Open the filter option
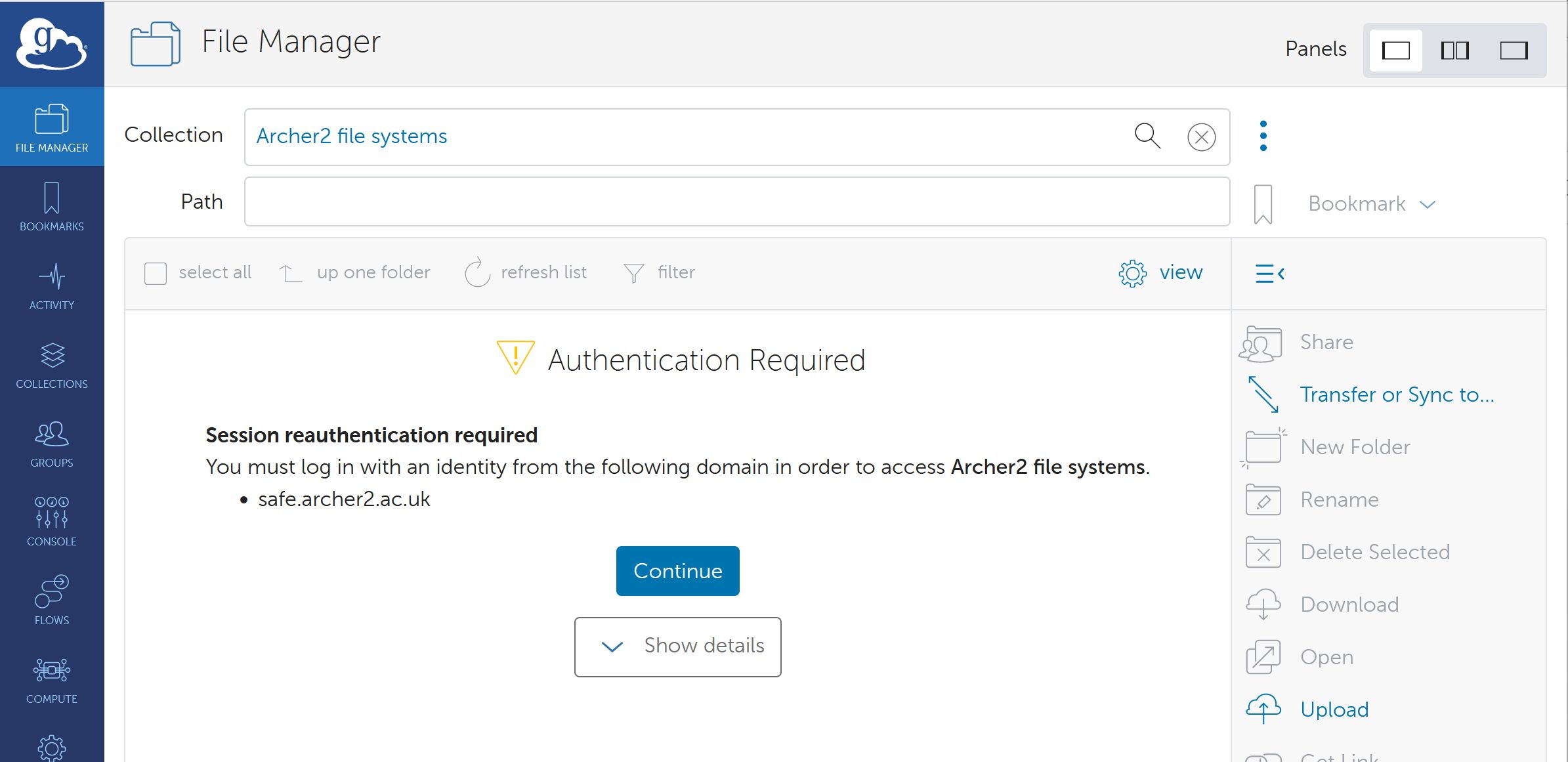The image size is (1568, 762). tap(659, 272)
